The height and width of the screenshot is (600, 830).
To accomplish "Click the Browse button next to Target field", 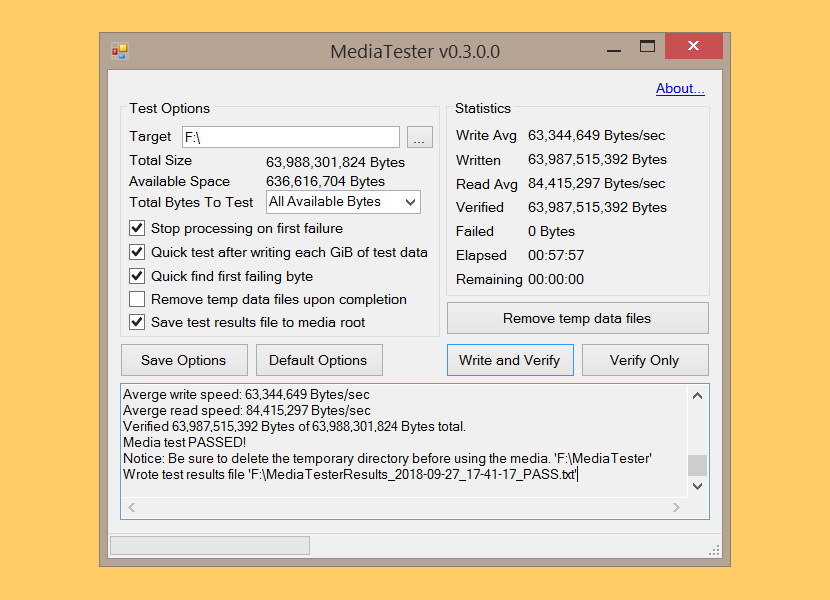I will click(419, 136).
